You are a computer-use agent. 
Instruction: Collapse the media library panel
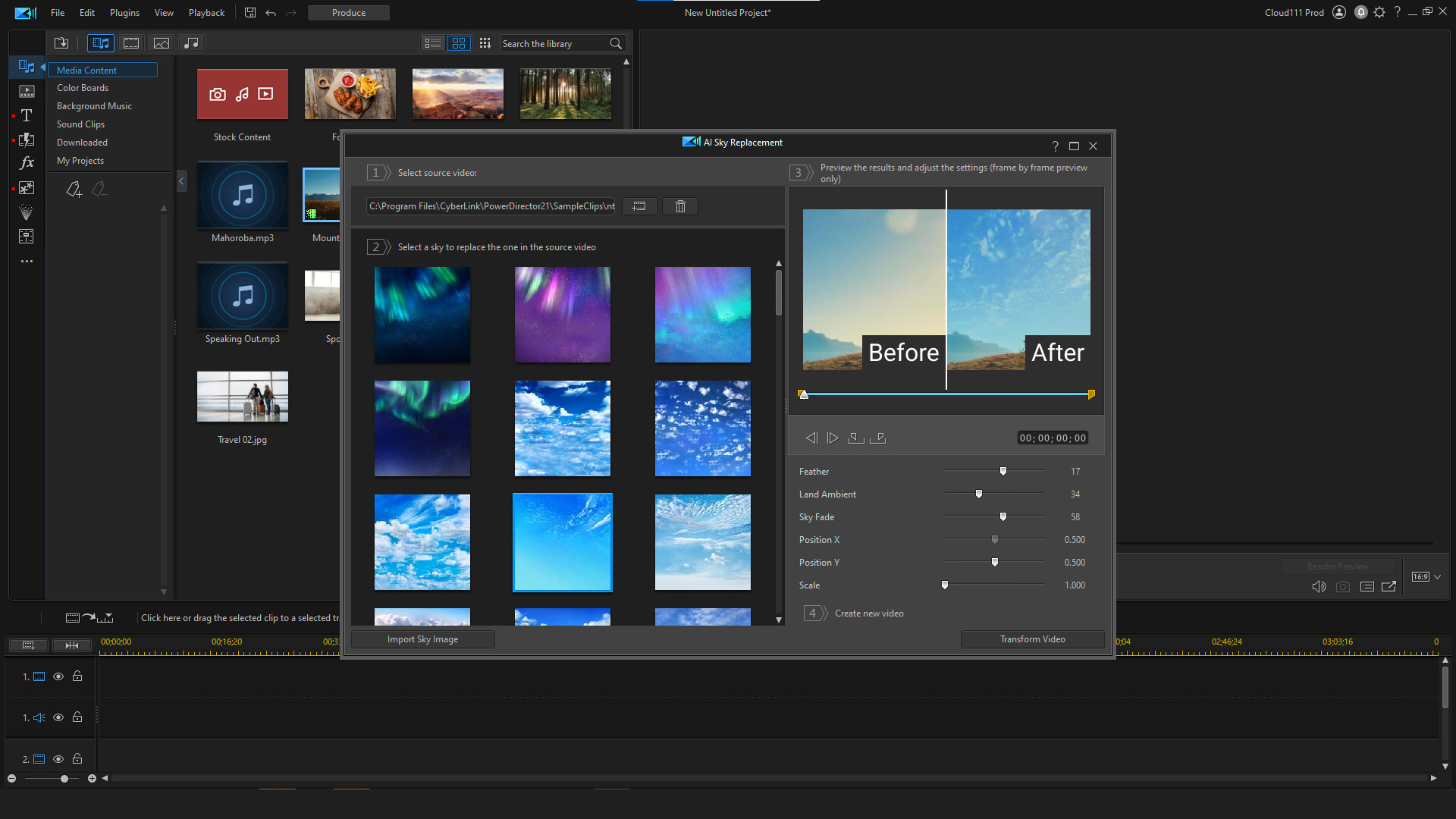[x=181, y=181]
